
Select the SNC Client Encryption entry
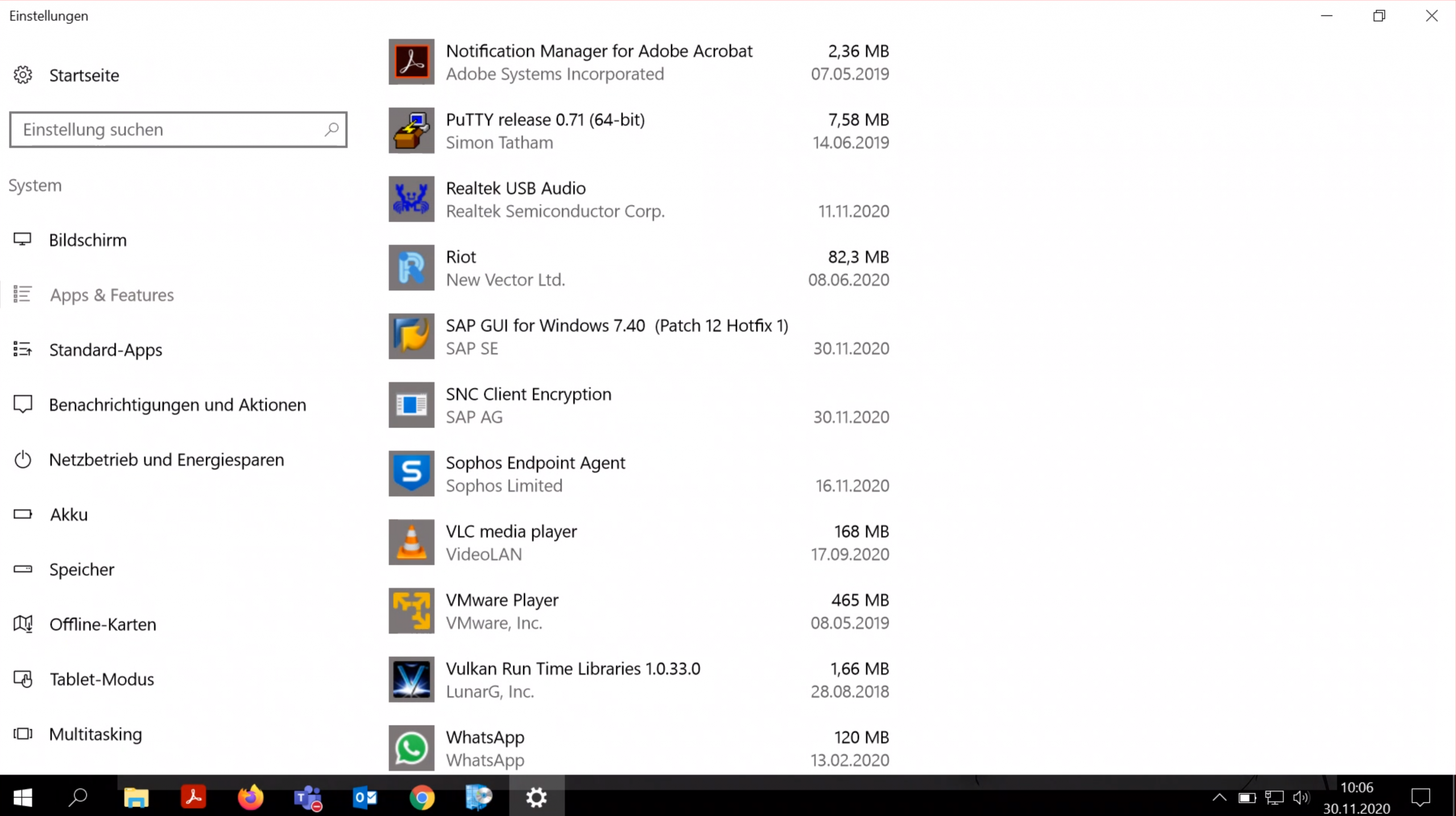(639, 405)
